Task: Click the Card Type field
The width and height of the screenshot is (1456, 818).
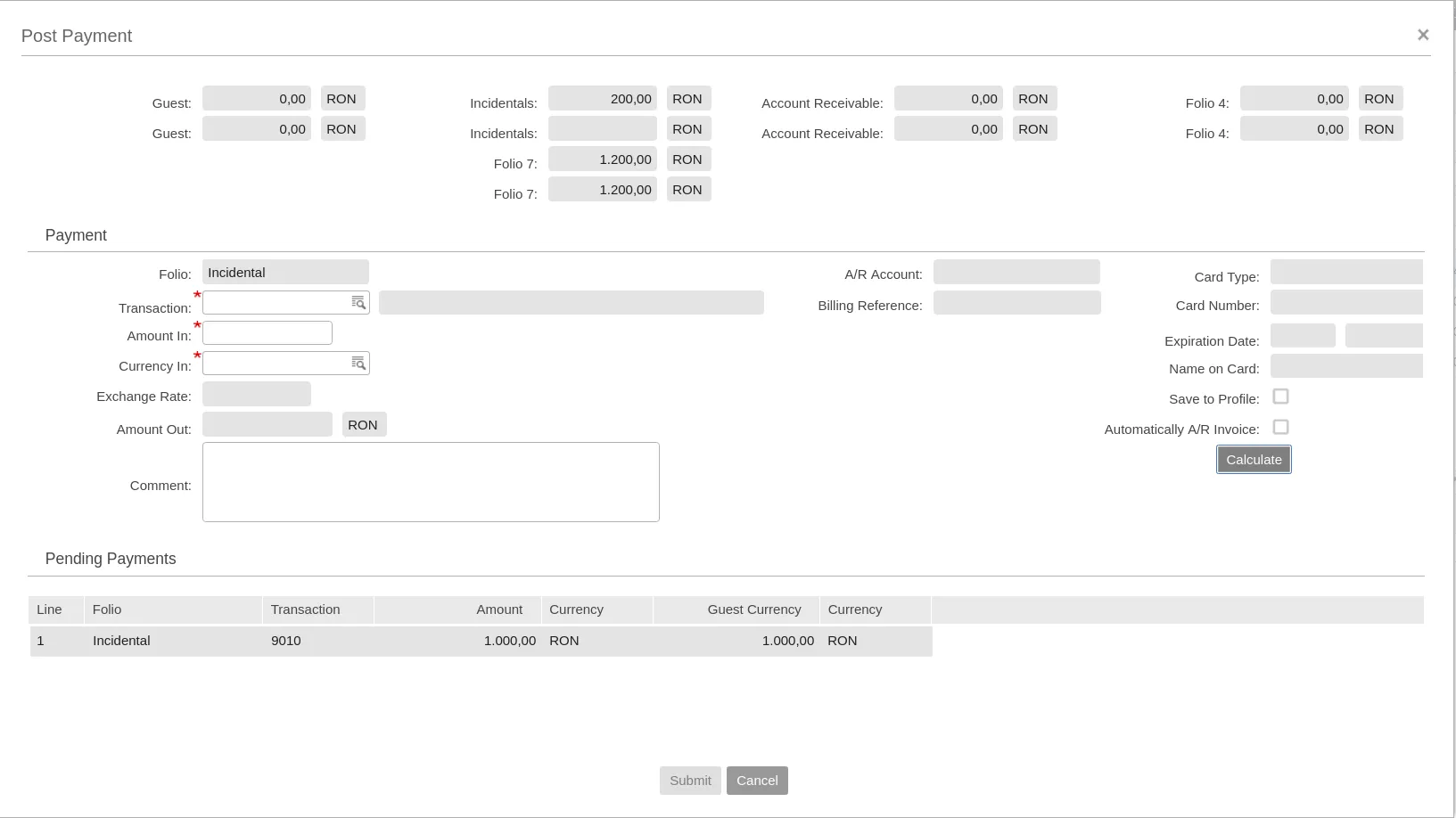Action: point(1346,272)
